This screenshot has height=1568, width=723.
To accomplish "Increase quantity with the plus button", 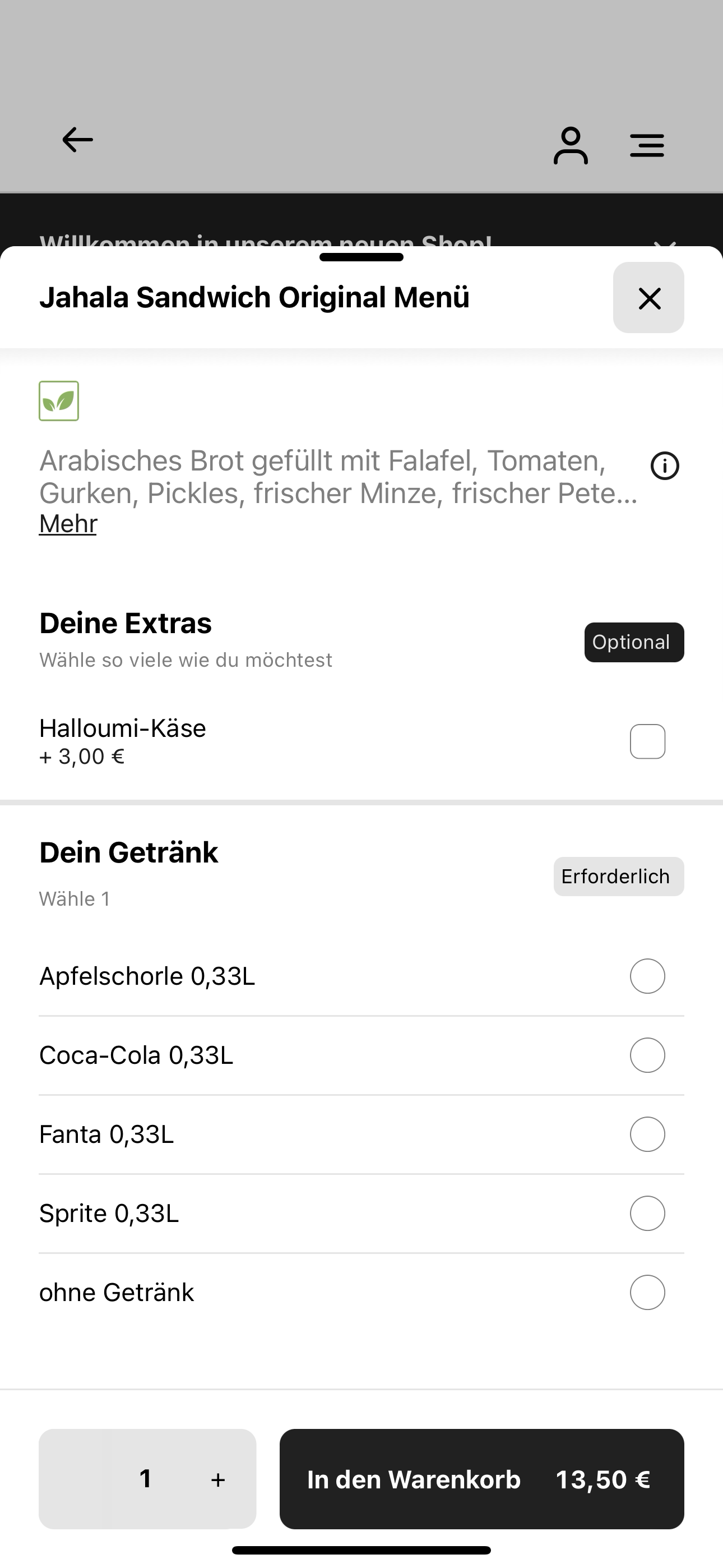I will pyautogui.click(x=218, y=1480).
